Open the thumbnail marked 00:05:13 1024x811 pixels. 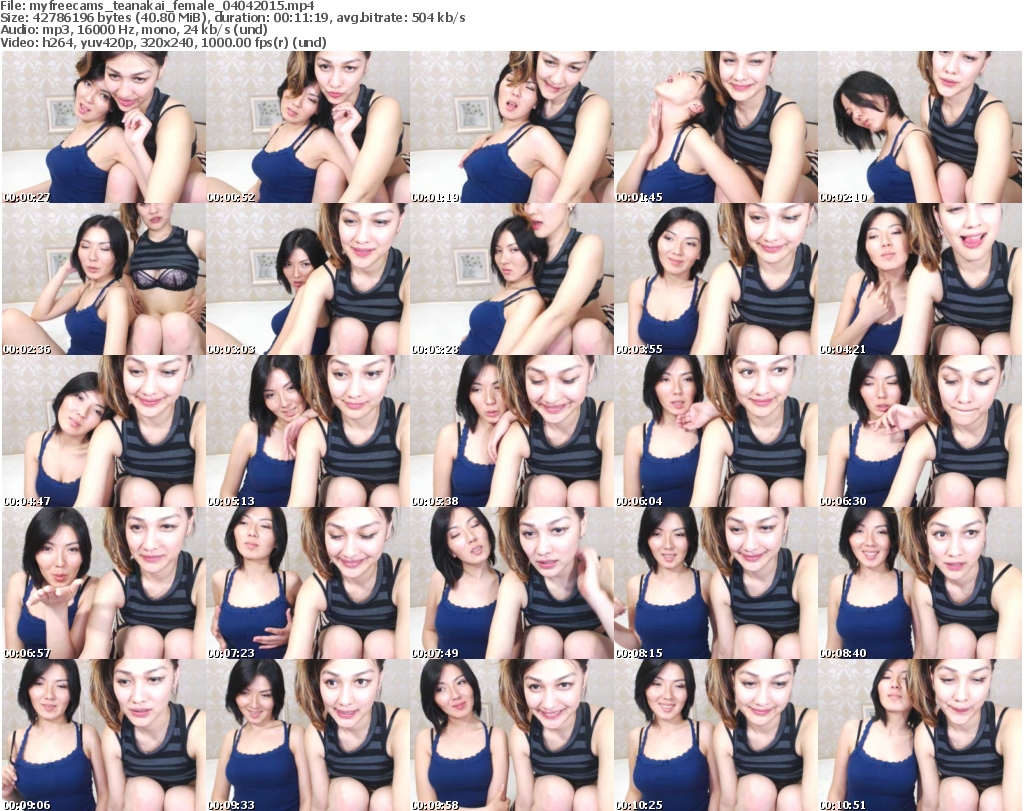[x=308, y=432]
